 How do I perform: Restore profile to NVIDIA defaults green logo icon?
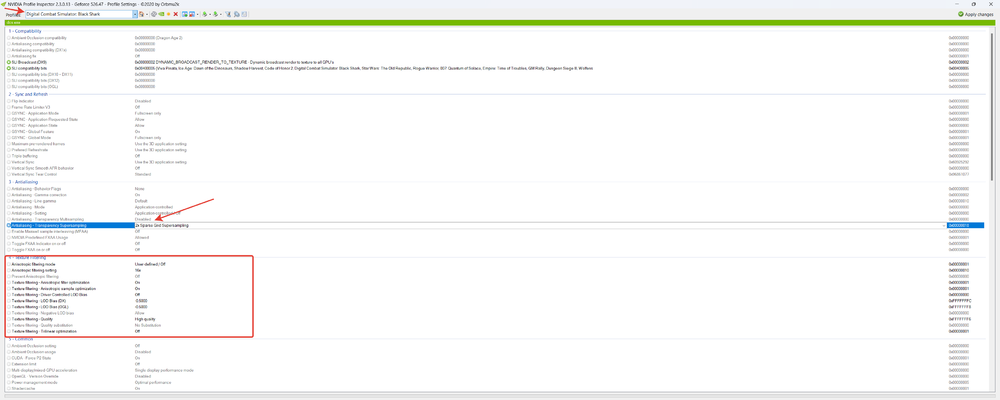tap(161, 14)
